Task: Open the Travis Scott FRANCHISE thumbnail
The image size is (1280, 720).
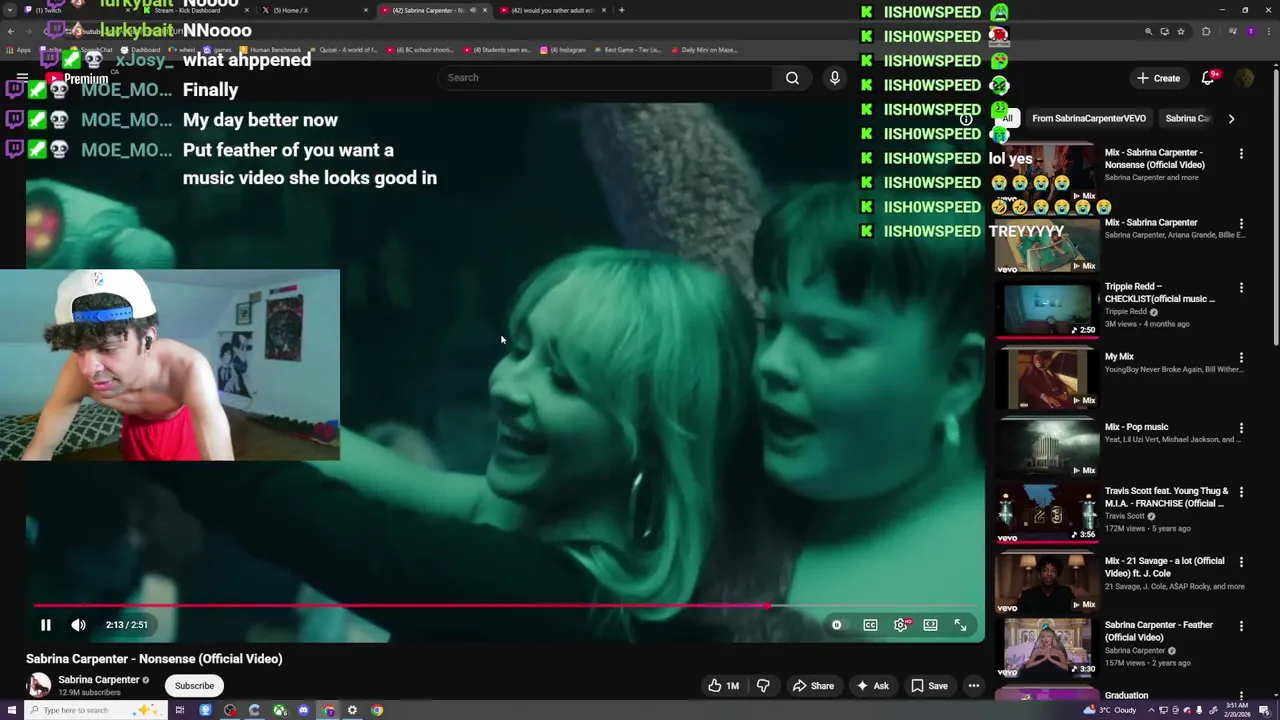Action: [1047, 514]
